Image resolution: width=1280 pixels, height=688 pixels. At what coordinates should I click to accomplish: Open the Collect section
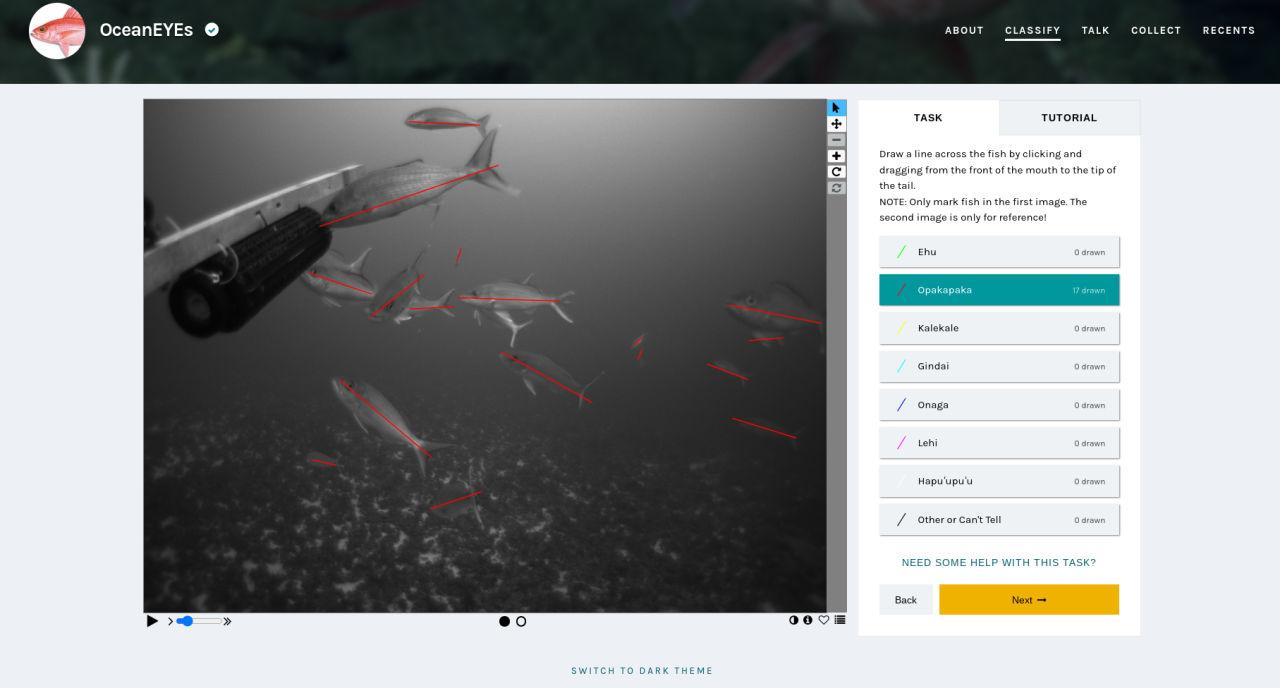(x=1156, y=30)
